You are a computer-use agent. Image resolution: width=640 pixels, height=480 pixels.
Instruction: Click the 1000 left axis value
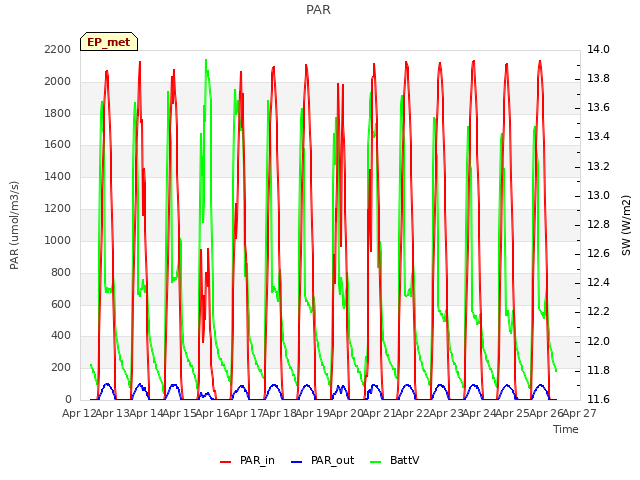tap(58, 240)
